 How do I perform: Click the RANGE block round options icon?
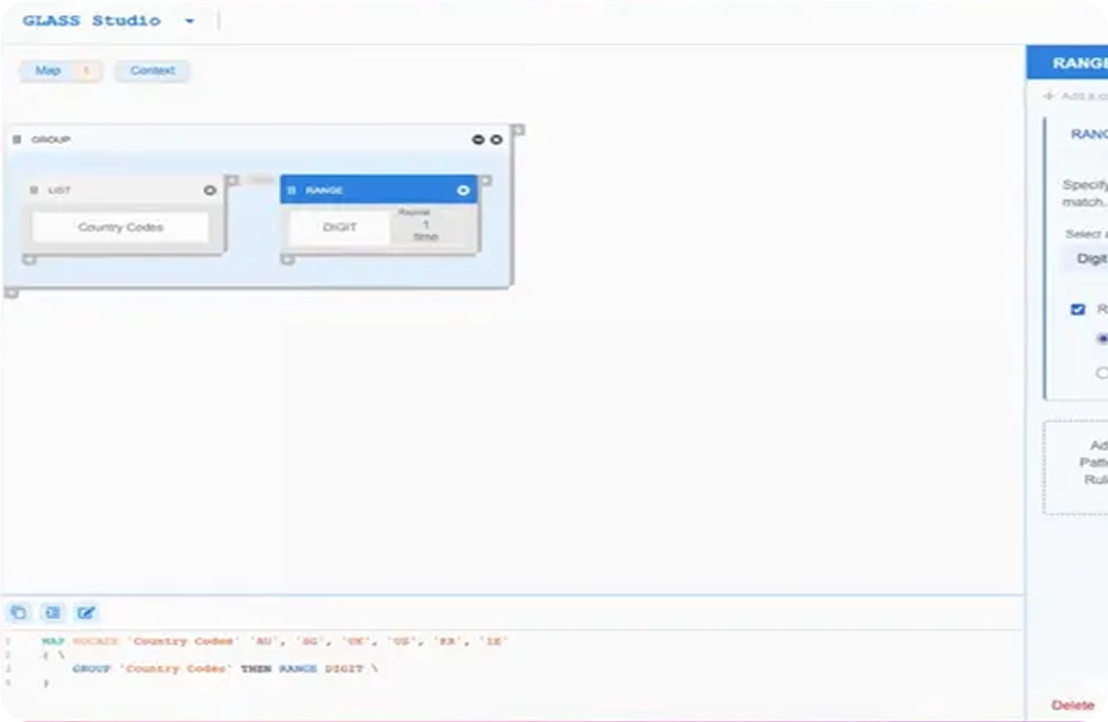(463, 190)
